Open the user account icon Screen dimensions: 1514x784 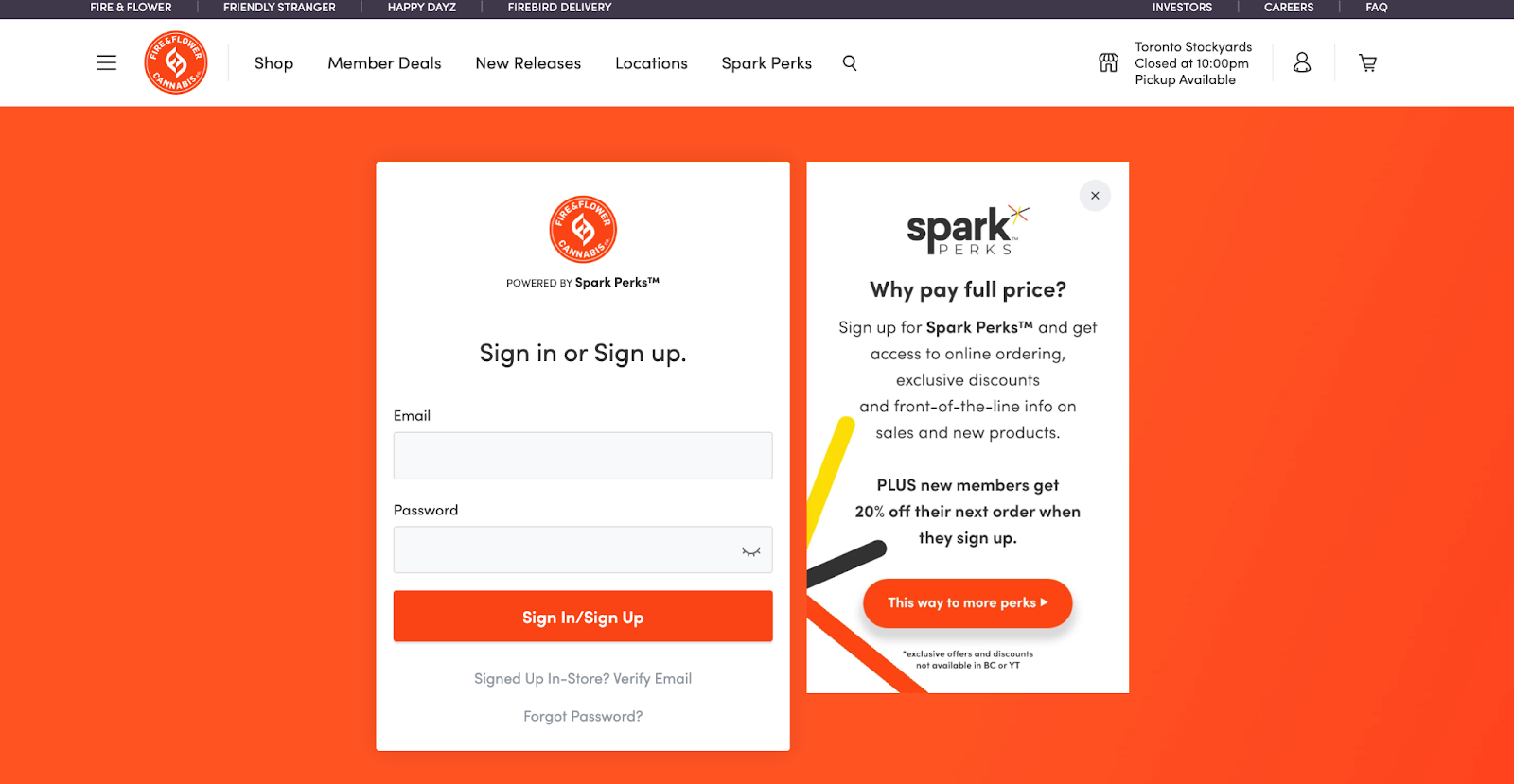1302,63
